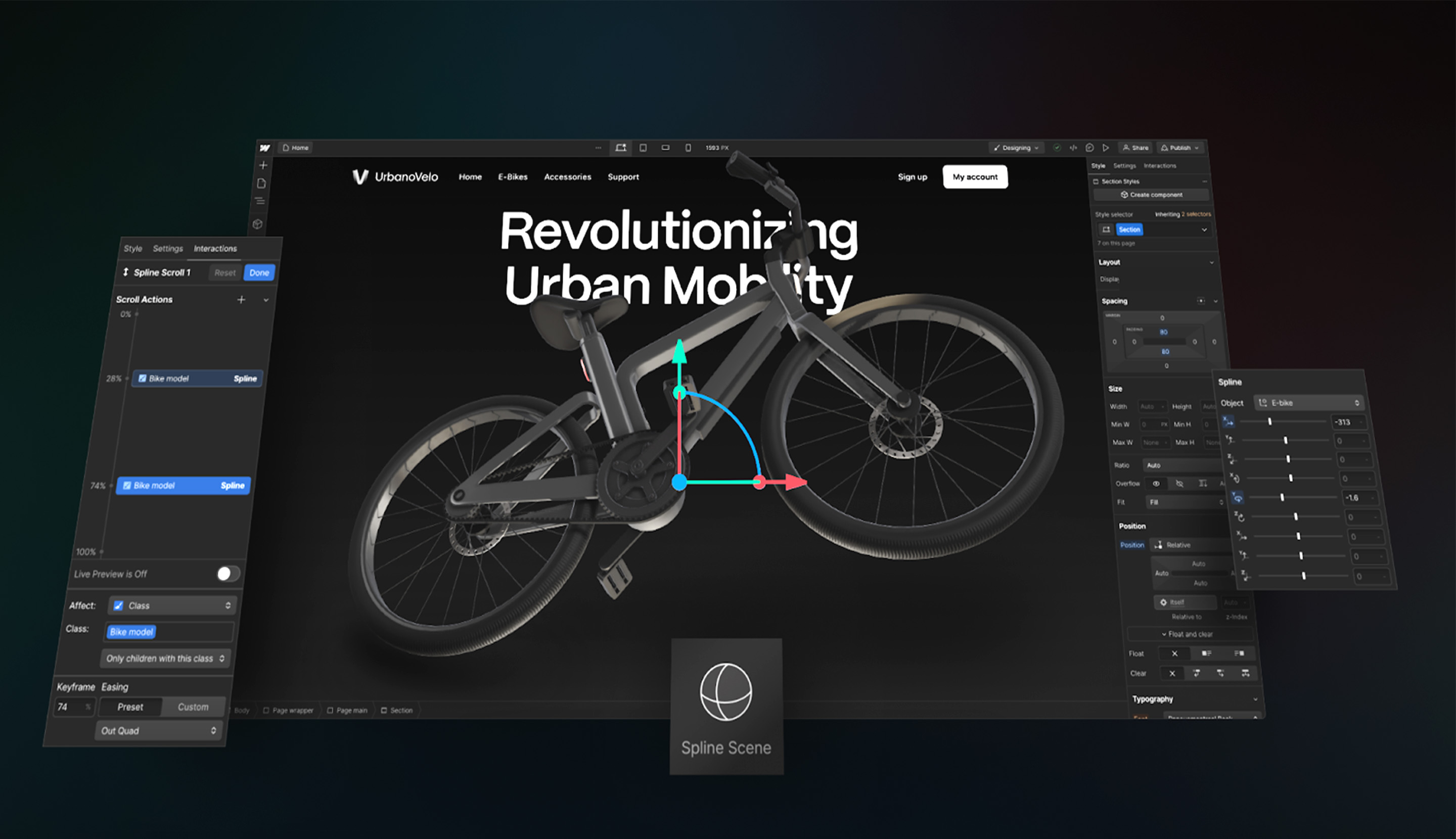Screen dimensions: 1456x839
Task: Open the Add elements plus icon
Action: point(263,165)
